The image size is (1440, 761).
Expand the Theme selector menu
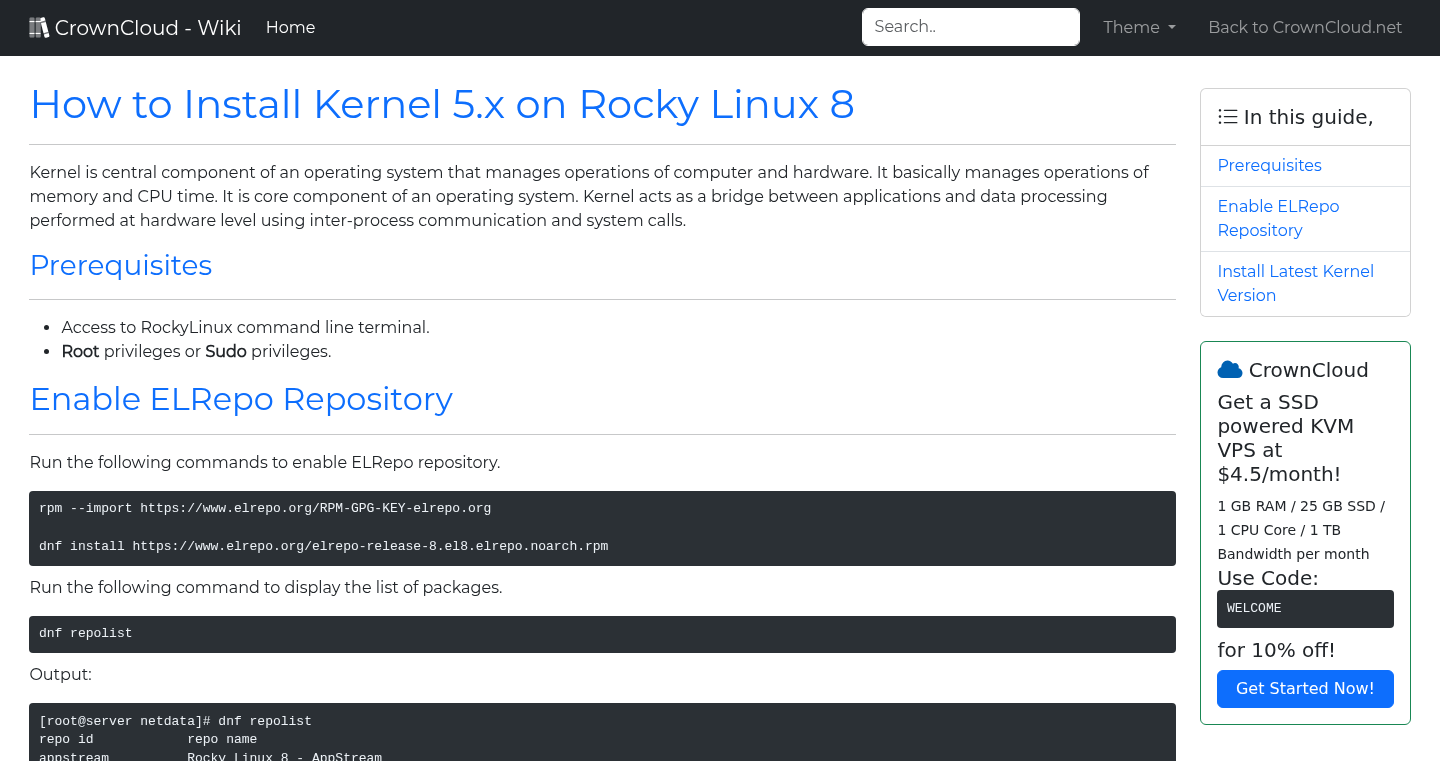1139,27
